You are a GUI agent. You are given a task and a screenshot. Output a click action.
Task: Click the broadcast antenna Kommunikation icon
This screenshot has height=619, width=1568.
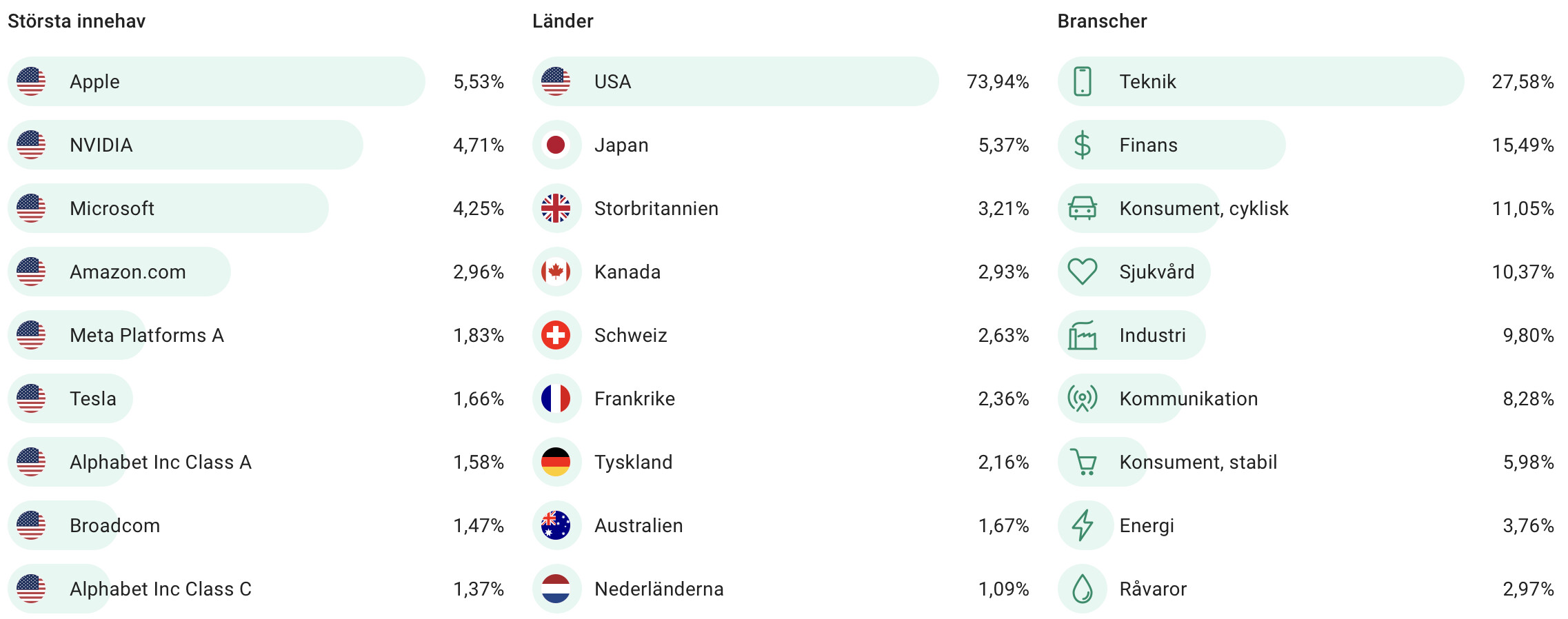[1082, 398]
